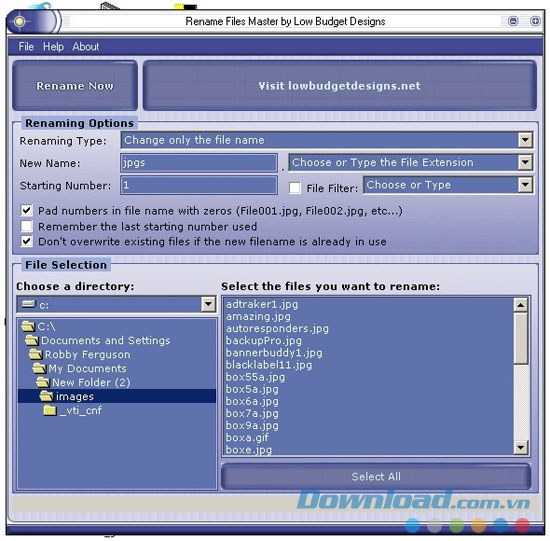The height and width of the screenshot is (541, 550).
Task: Open the File Extension dropdown
Action: pyautogui.click(x=525, y=162)
